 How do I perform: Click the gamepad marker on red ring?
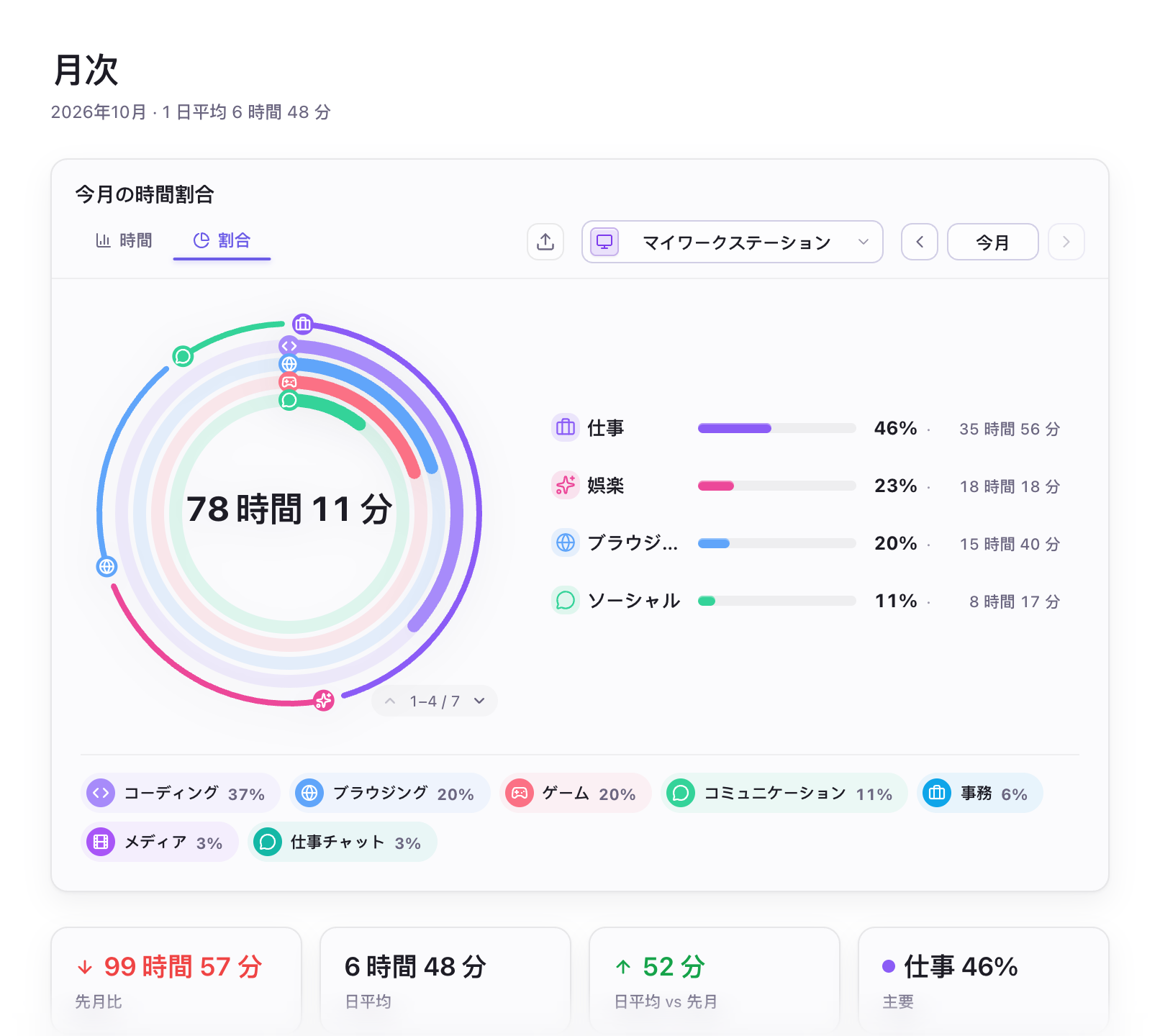pyautogui.click(x=289, y=382)
